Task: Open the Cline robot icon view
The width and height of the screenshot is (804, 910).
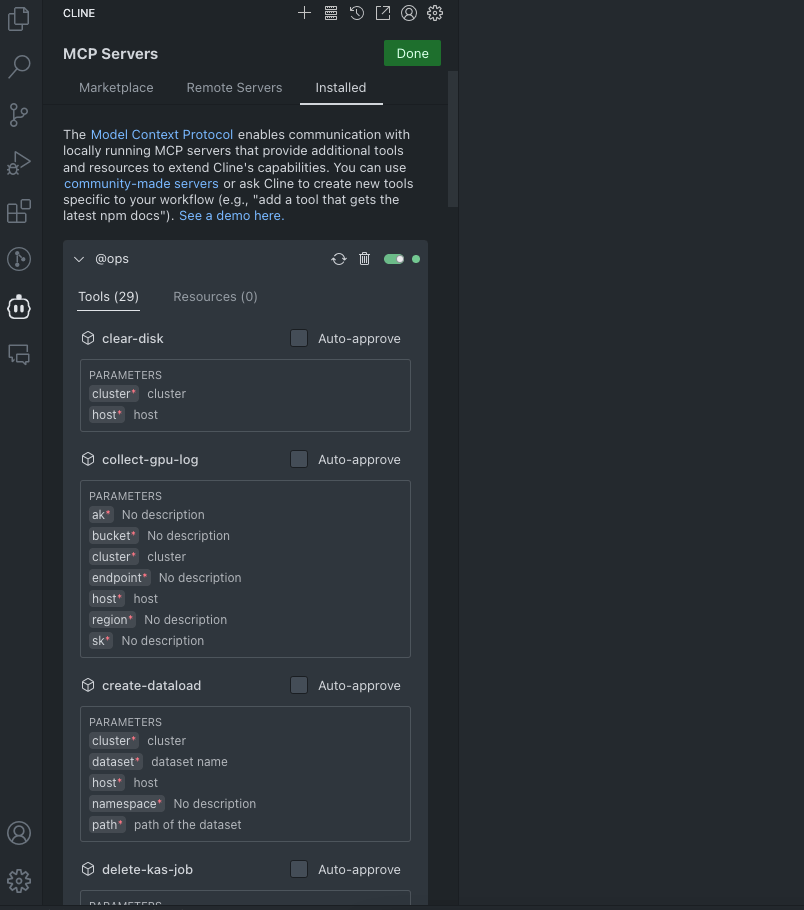Action: pos(19,306)
